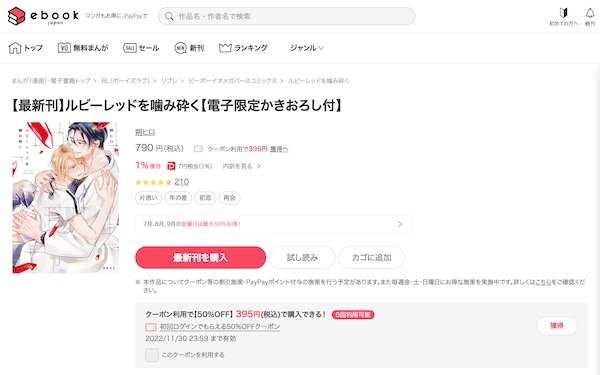Click カゴに追加 add to cart button
600x375 pixels.
click(372, 258)
